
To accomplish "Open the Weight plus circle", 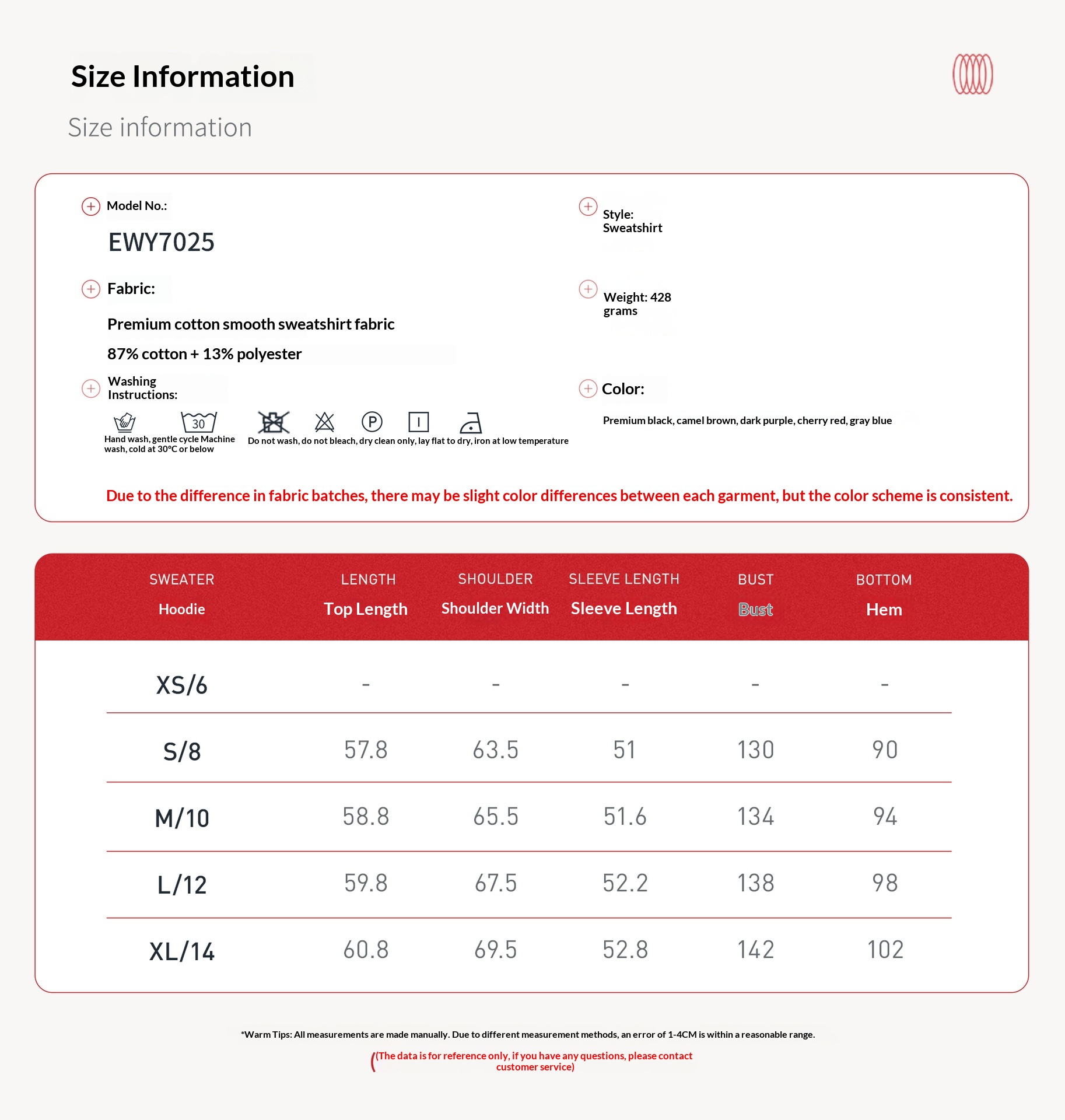I will (x=587, y=289).
